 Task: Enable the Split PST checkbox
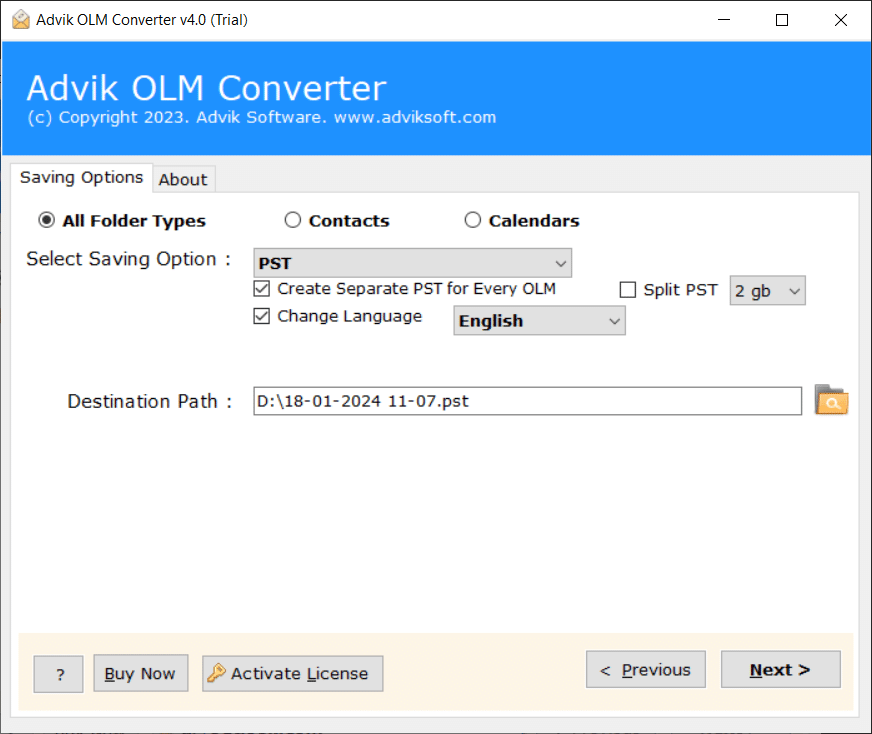pos(628,290)
